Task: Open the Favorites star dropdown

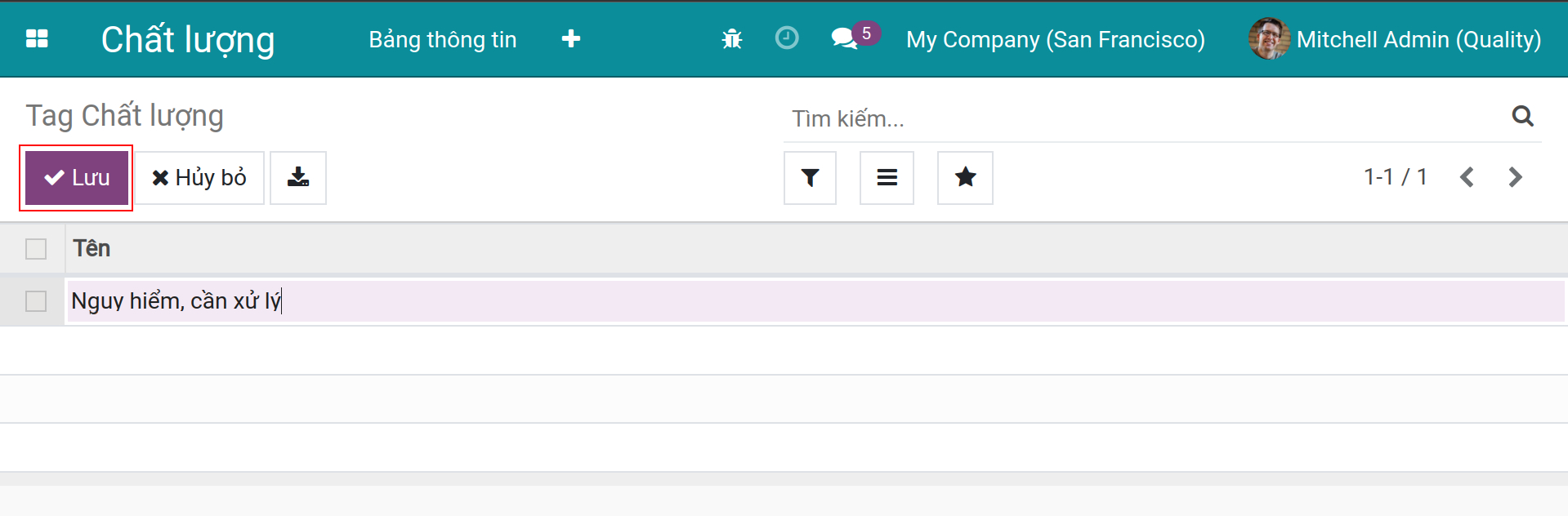Action: 965,178
